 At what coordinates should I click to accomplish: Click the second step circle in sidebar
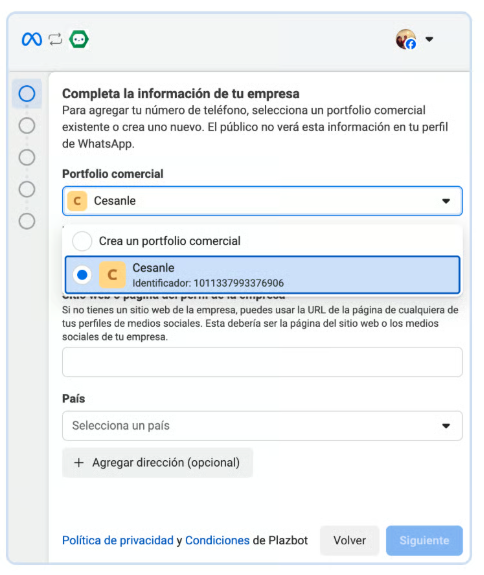click(27, 125)
